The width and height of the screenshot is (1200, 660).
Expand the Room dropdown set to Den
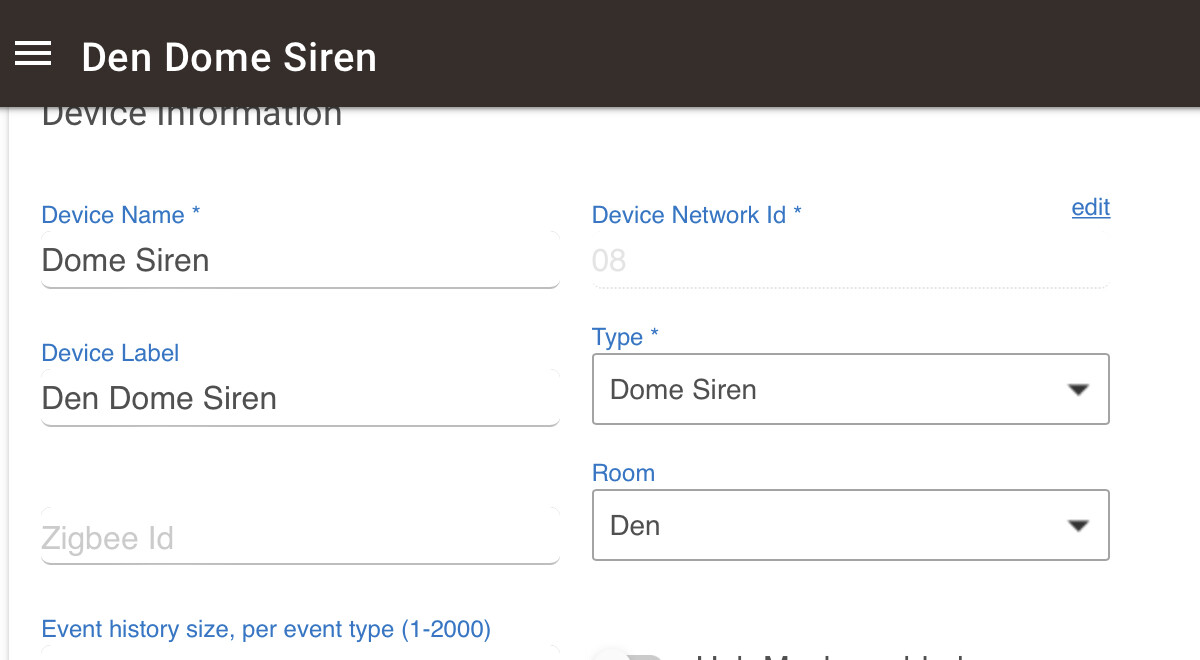pos(851,524)
